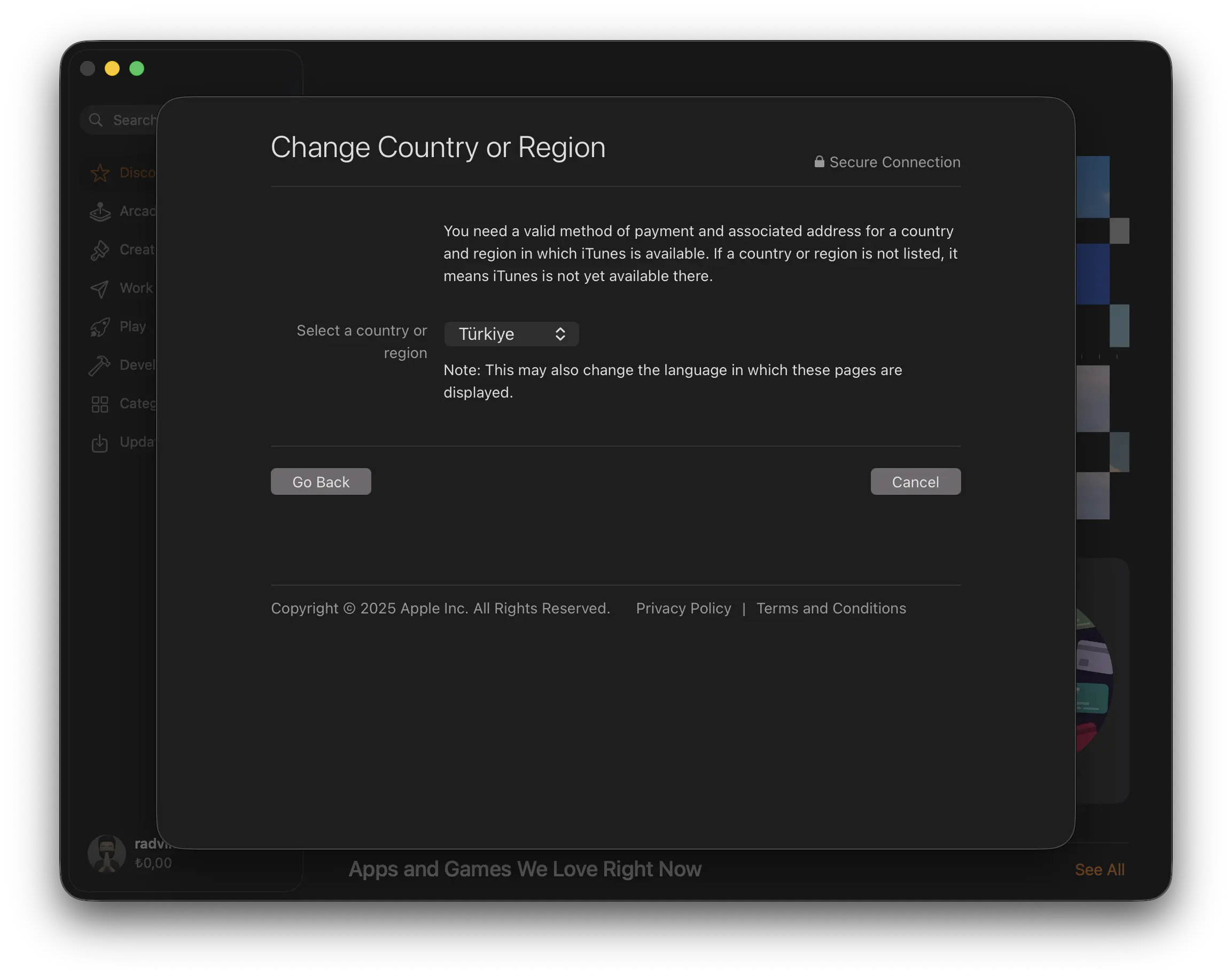Click the Change Country or Region title
Screen dimensions: 1232x980
[x=438, y=147]
